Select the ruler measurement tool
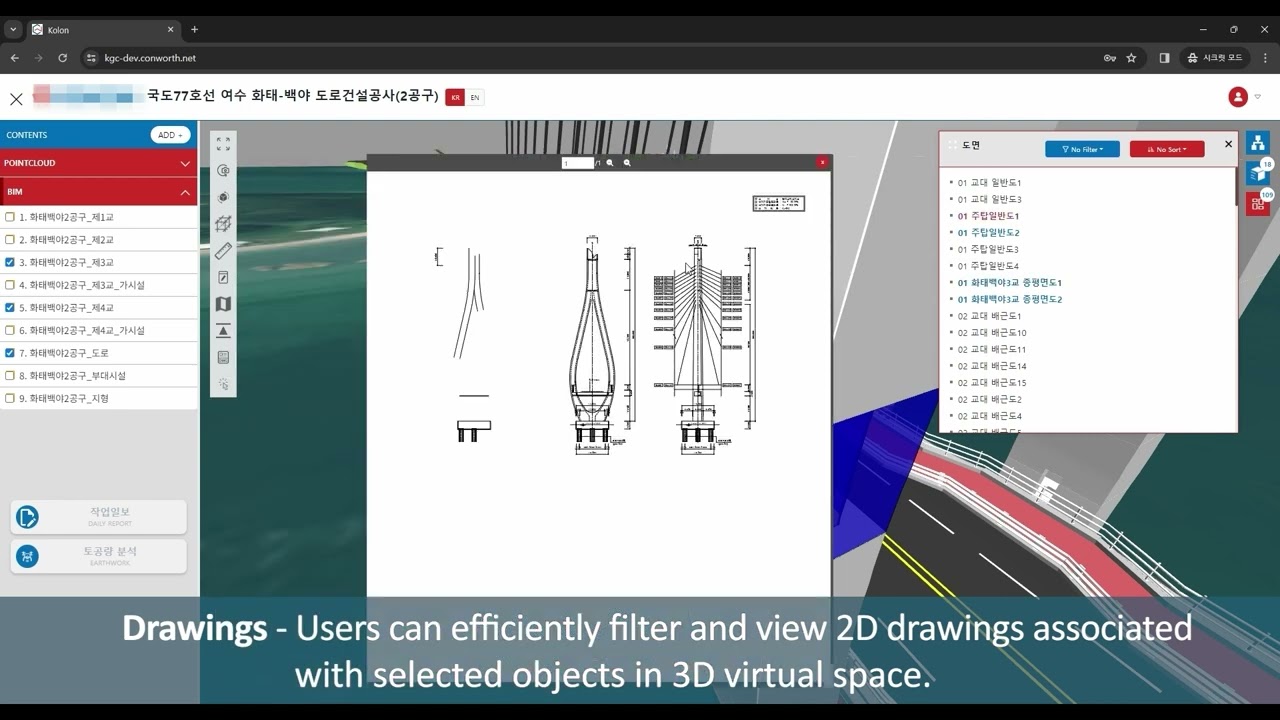Screen dimensions: 1280x720 223,251
